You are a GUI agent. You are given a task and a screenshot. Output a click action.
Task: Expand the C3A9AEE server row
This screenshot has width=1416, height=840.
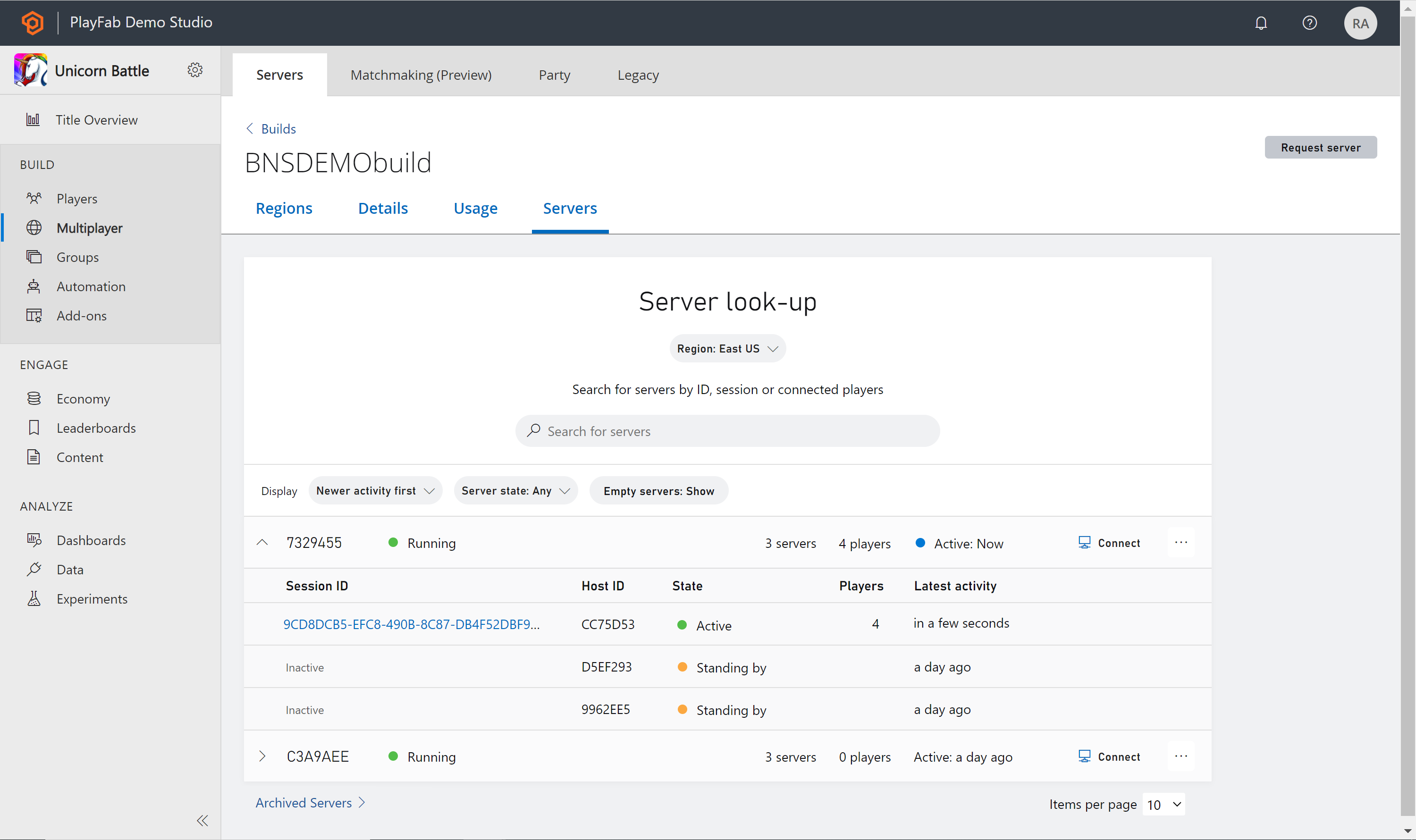tap(263, 756)
